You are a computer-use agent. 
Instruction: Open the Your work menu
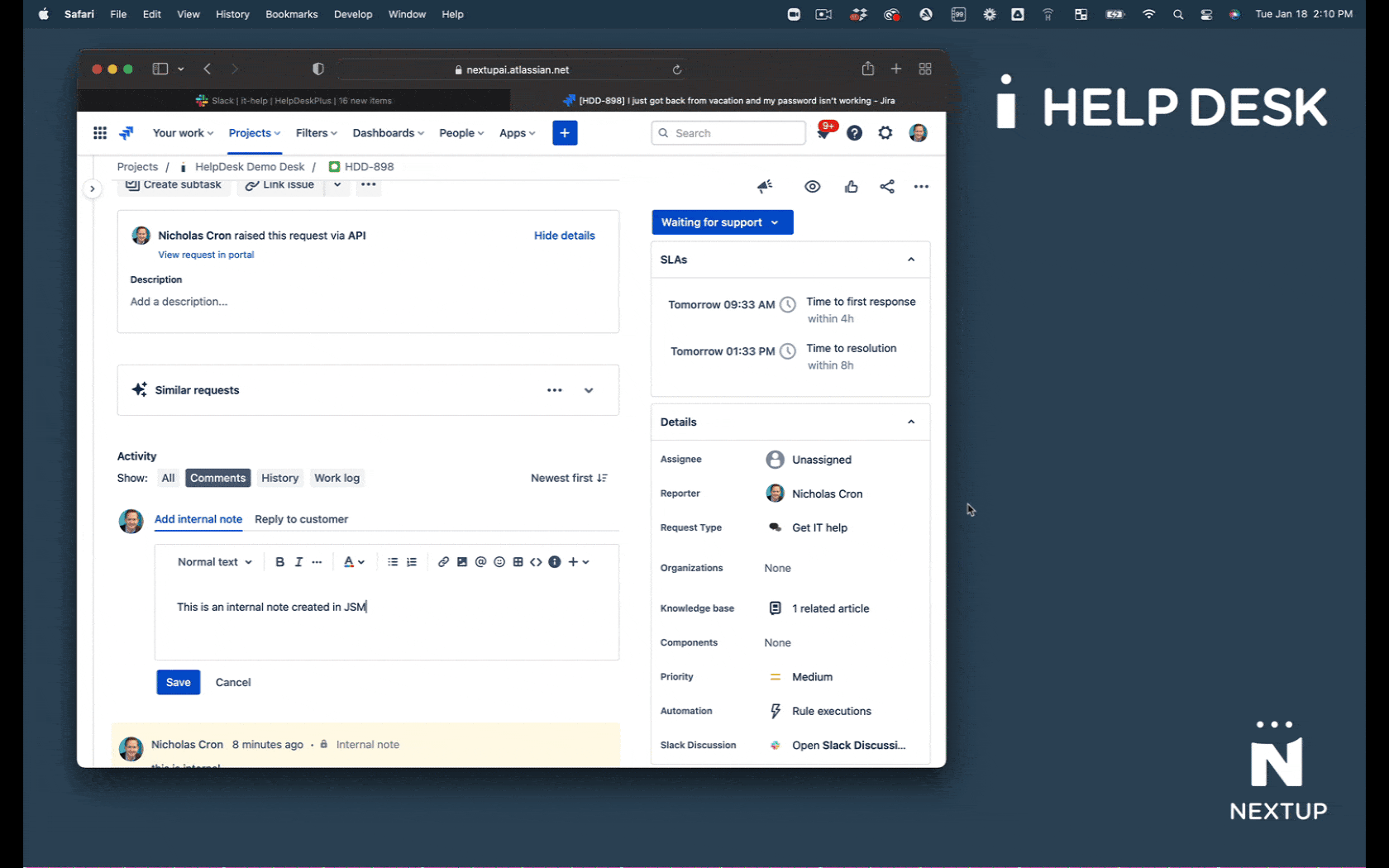coord(183,133)
